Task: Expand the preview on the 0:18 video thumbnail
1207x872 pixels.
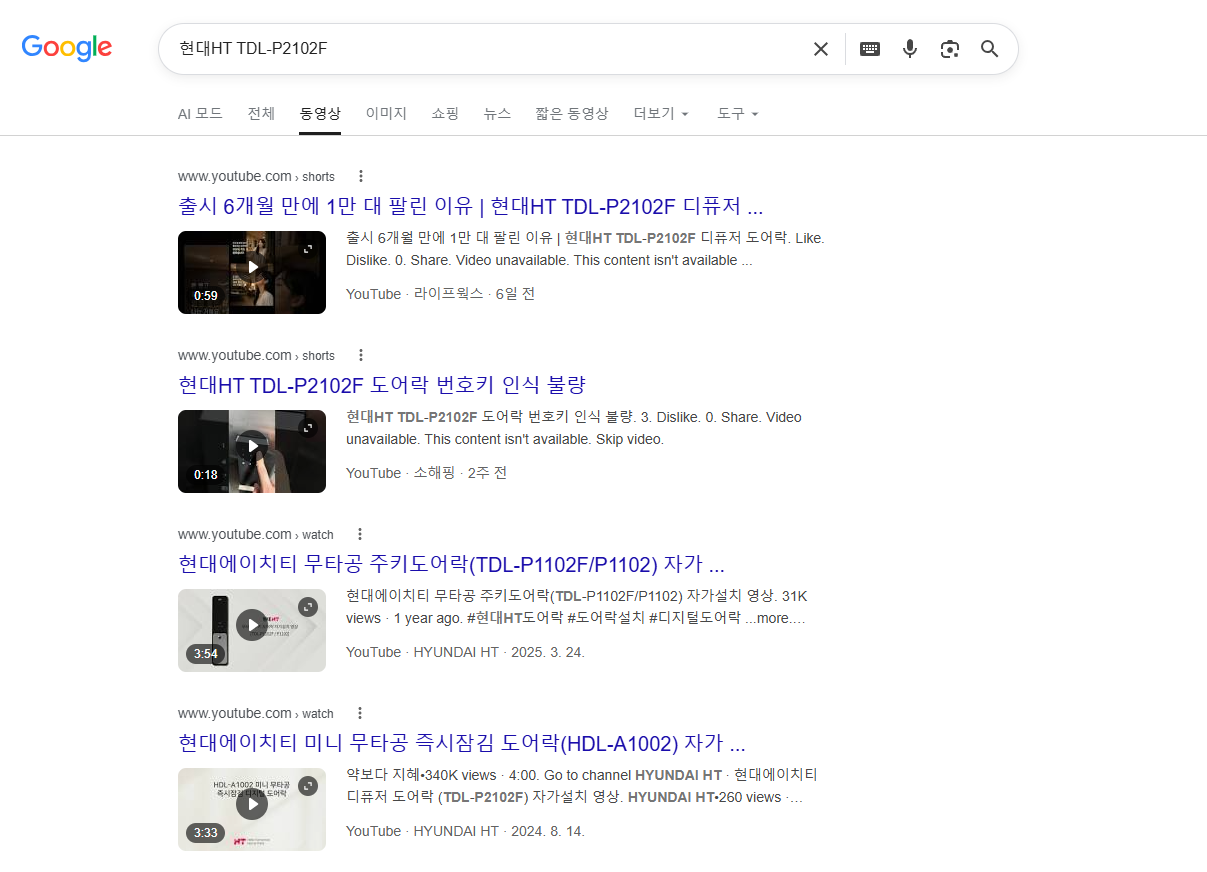Action: point(308,427)
